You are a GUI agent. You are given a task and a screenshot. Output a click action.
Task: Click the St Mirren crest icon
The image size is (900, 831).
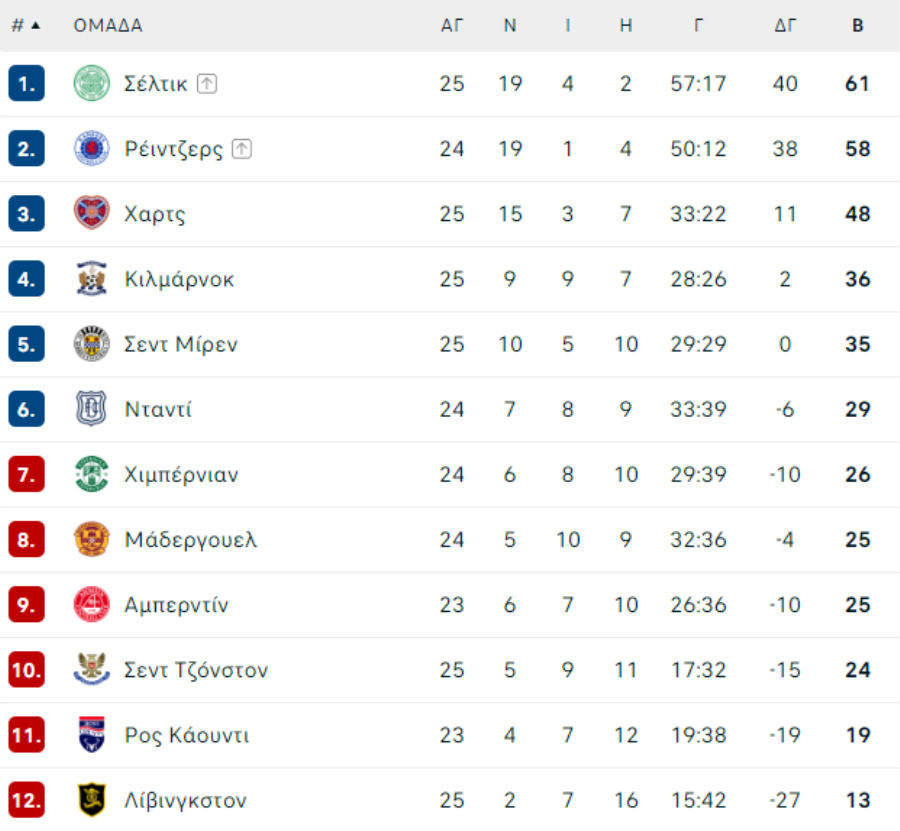92,344
